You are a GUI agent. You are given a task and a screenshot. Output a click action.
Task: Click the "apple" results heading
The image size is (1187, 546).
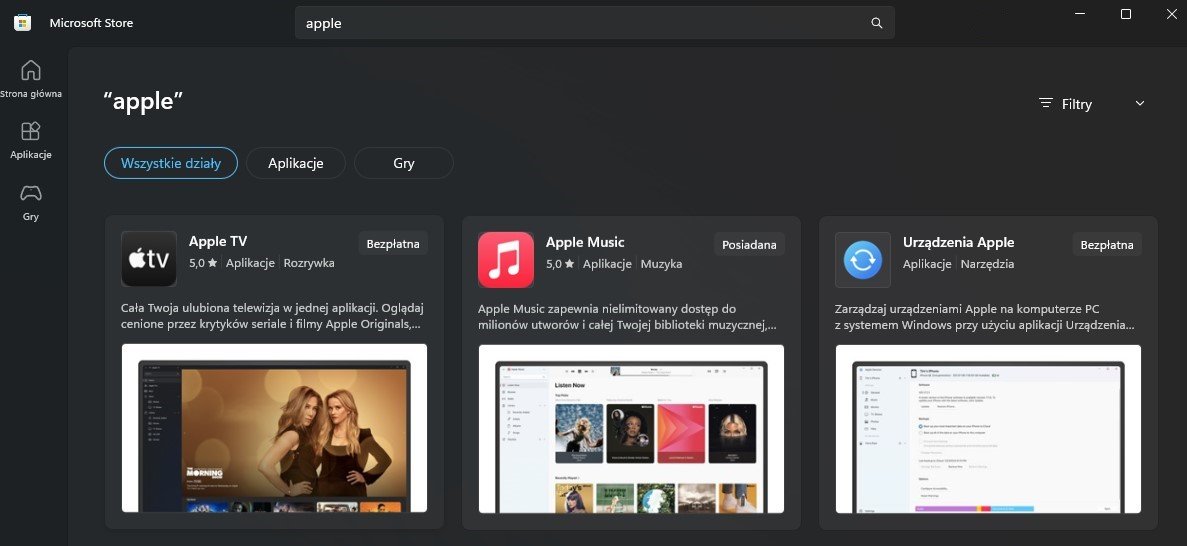pyautogui.click(x=143, y=101)
